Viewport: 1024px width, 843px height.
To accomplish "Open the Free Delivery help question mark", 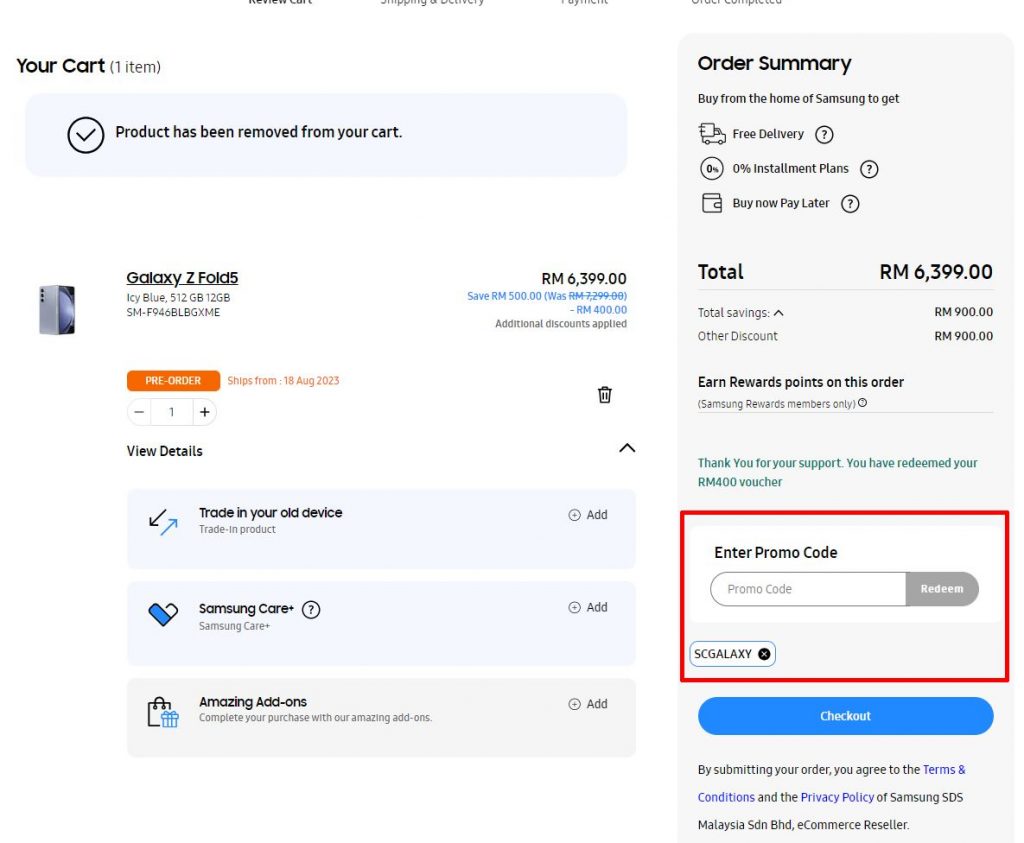I will click(824, 135).
